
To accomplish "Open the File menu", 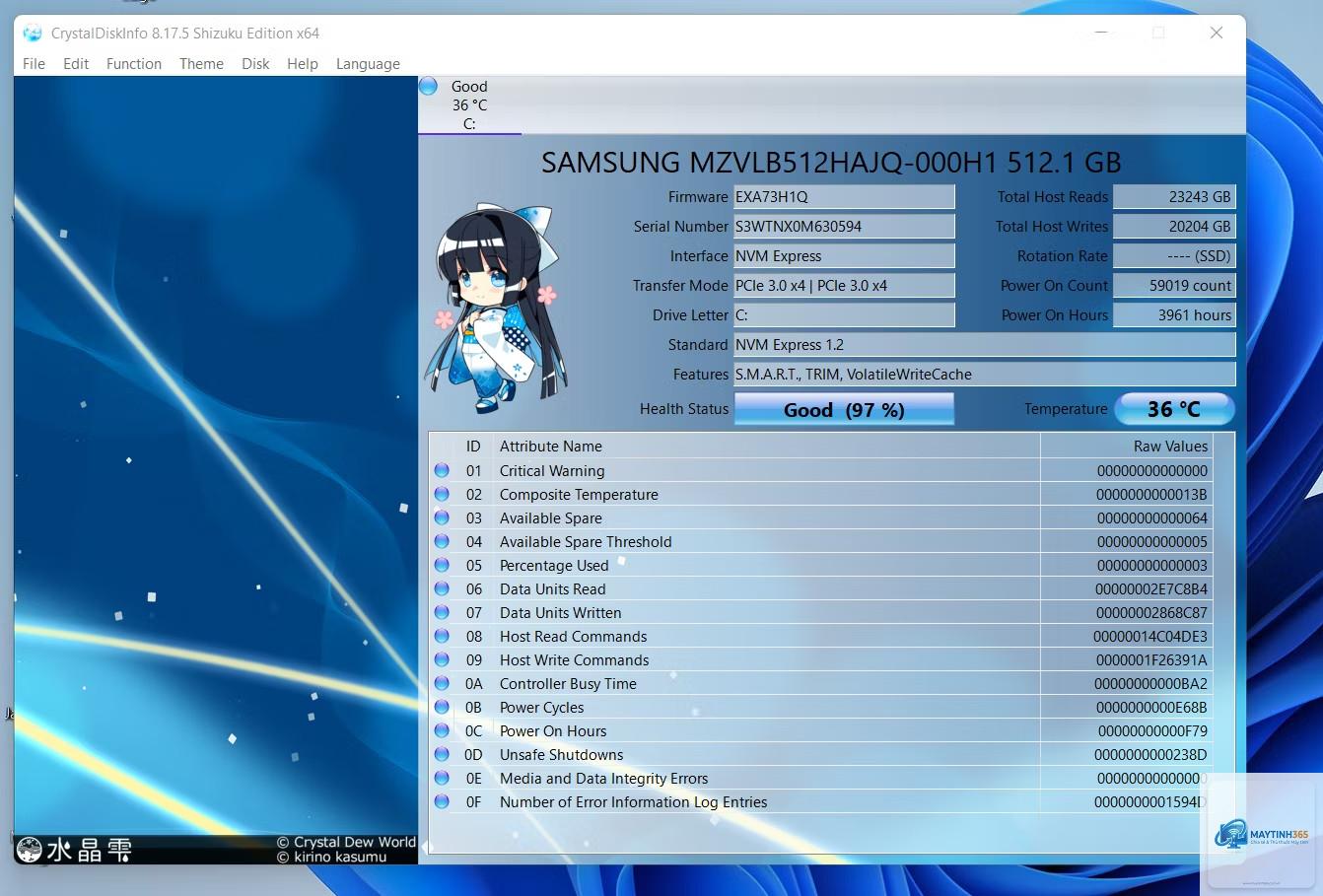I will coord(34,63).
